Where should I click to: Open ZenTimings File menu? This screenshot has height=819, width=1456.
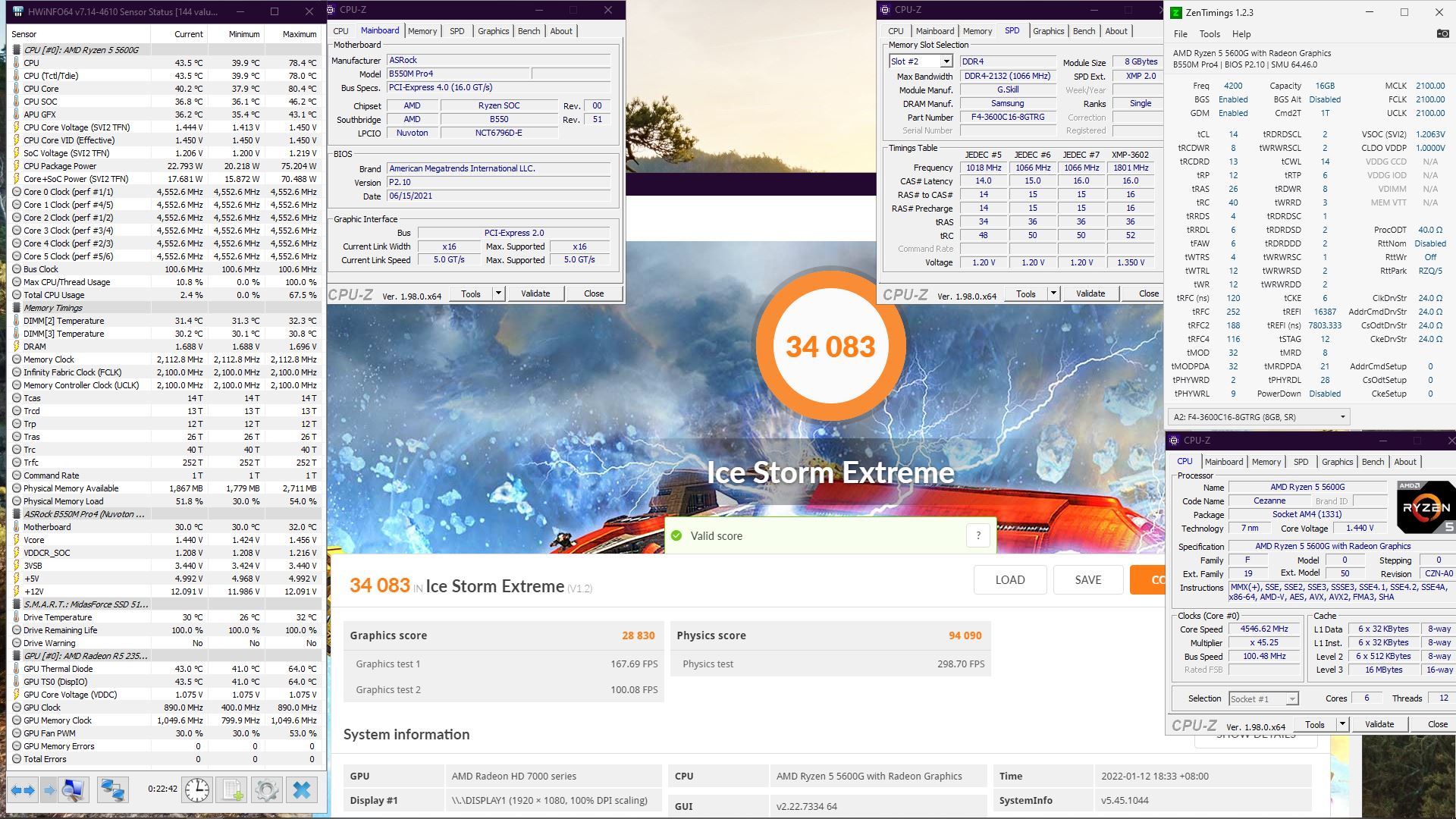[x=1180, y=34]
